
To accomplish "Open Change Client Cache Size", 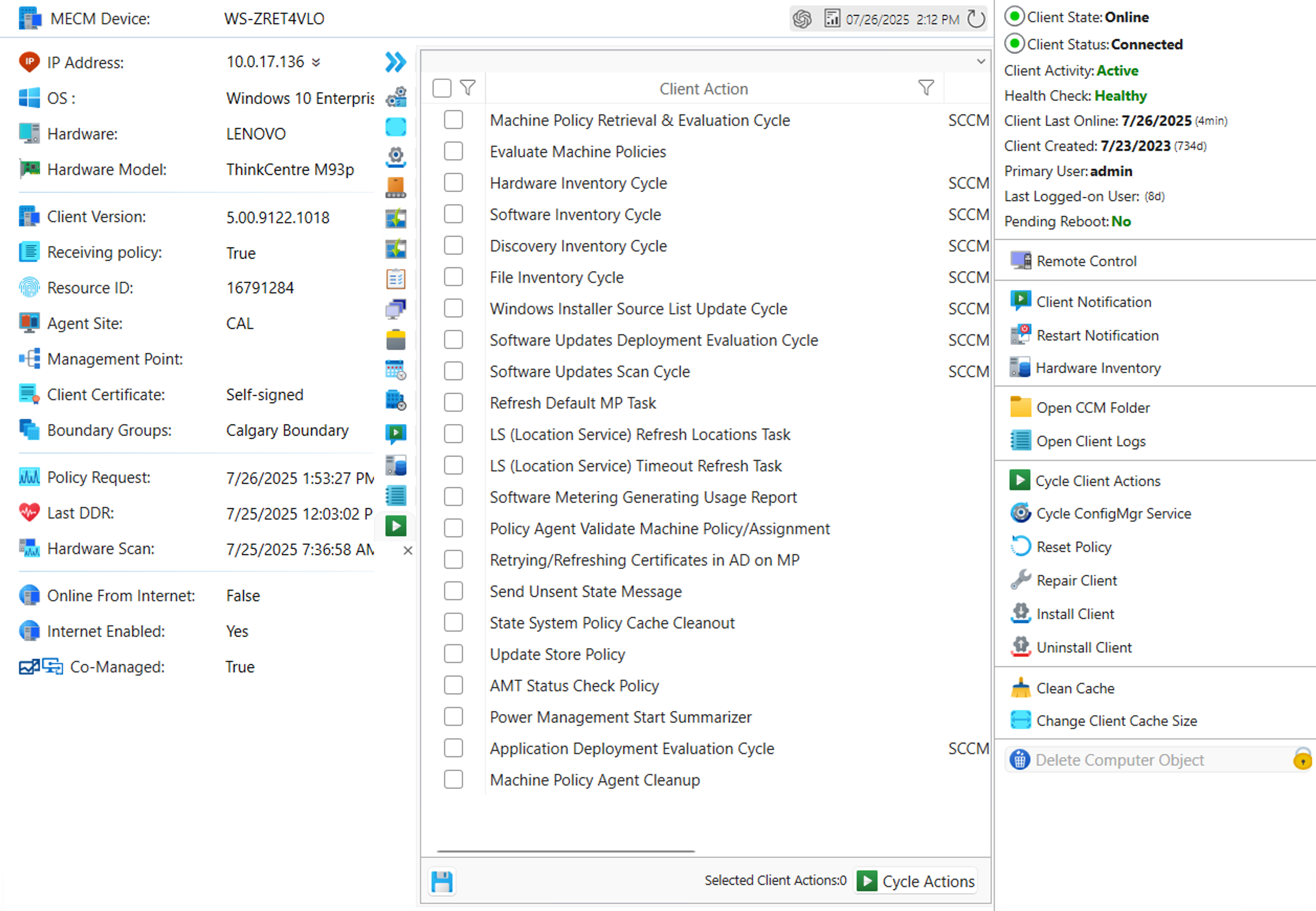I will [x=1103, y=721].
